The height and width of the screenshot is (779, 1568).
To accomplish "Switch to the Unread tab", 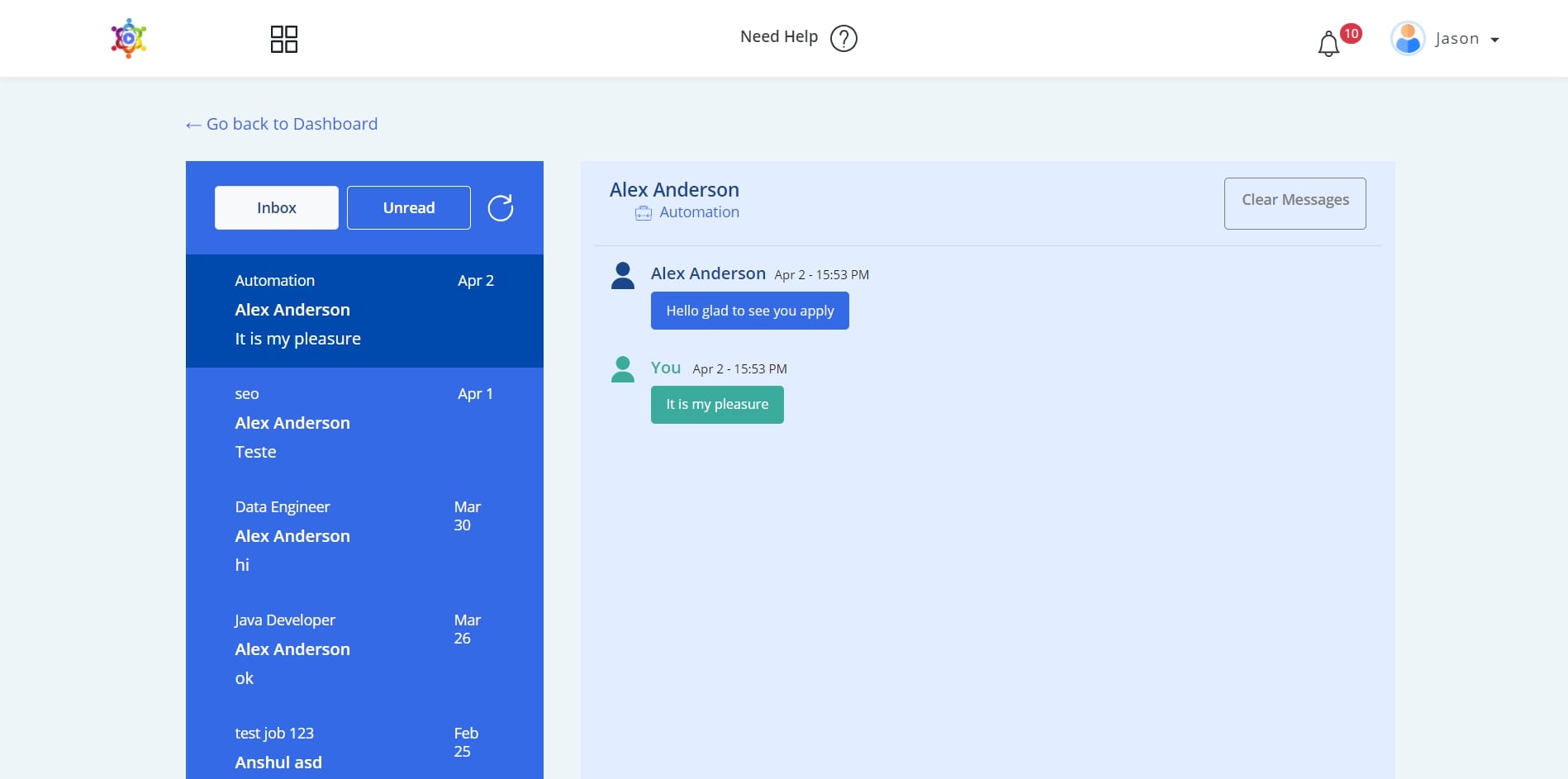I will pos(408,208).
